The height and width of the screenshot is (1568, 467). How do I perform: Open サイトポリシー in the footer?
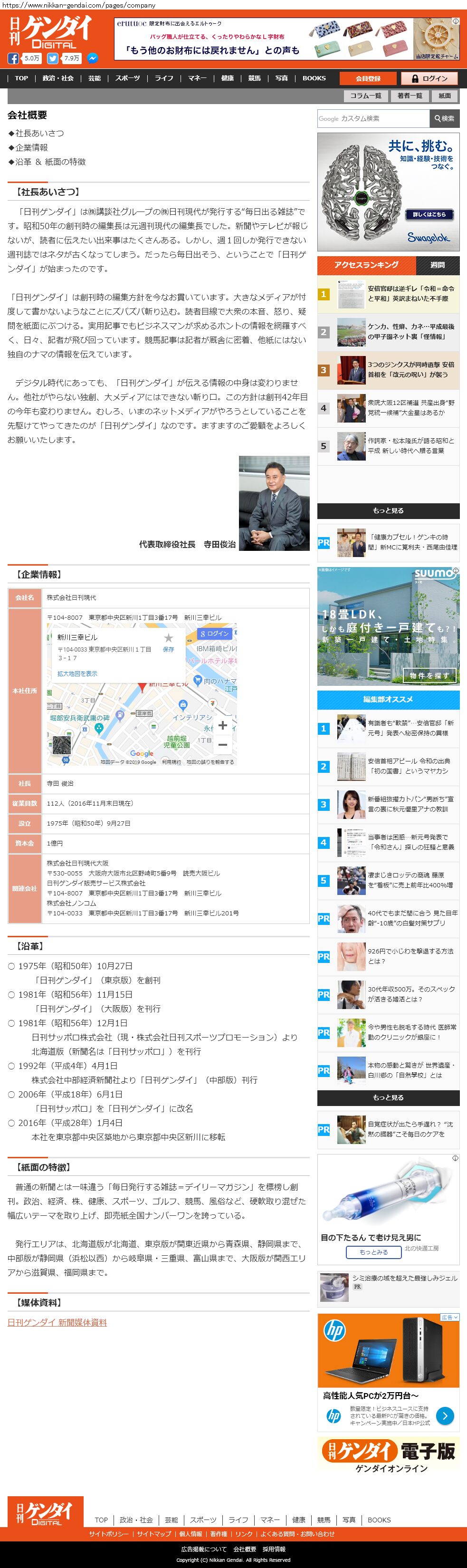click(x=109, y=1534)
